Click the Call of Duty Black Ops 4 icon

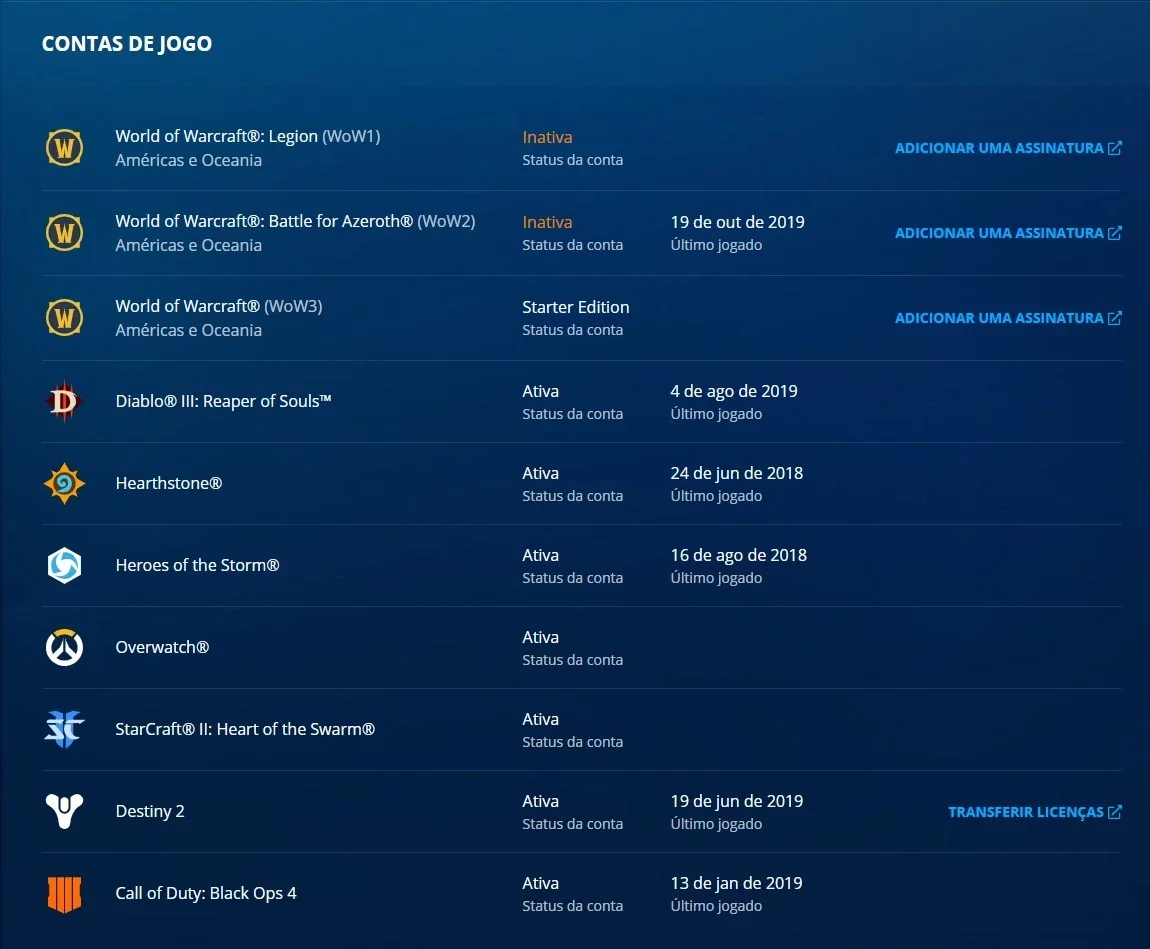point(65,894)
